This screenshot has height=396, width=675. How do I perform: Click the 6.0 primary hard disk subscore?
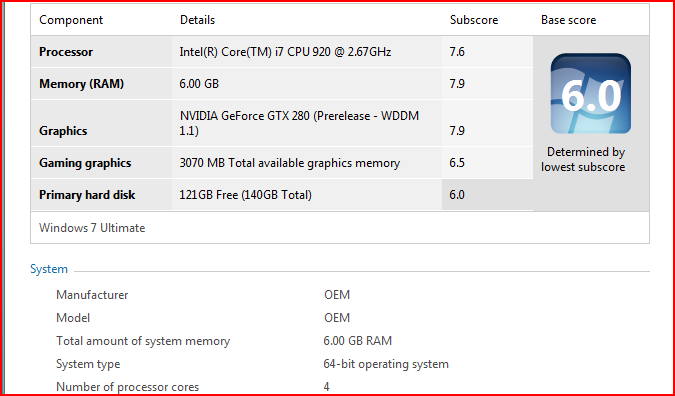[457, 195]
